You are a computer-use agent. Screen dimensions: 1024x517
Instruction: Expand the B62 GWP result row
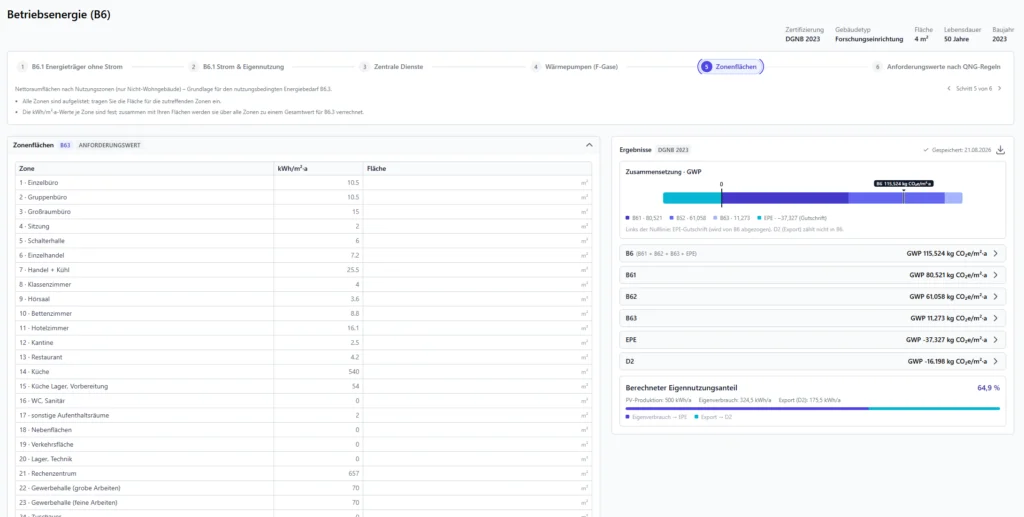812,296
